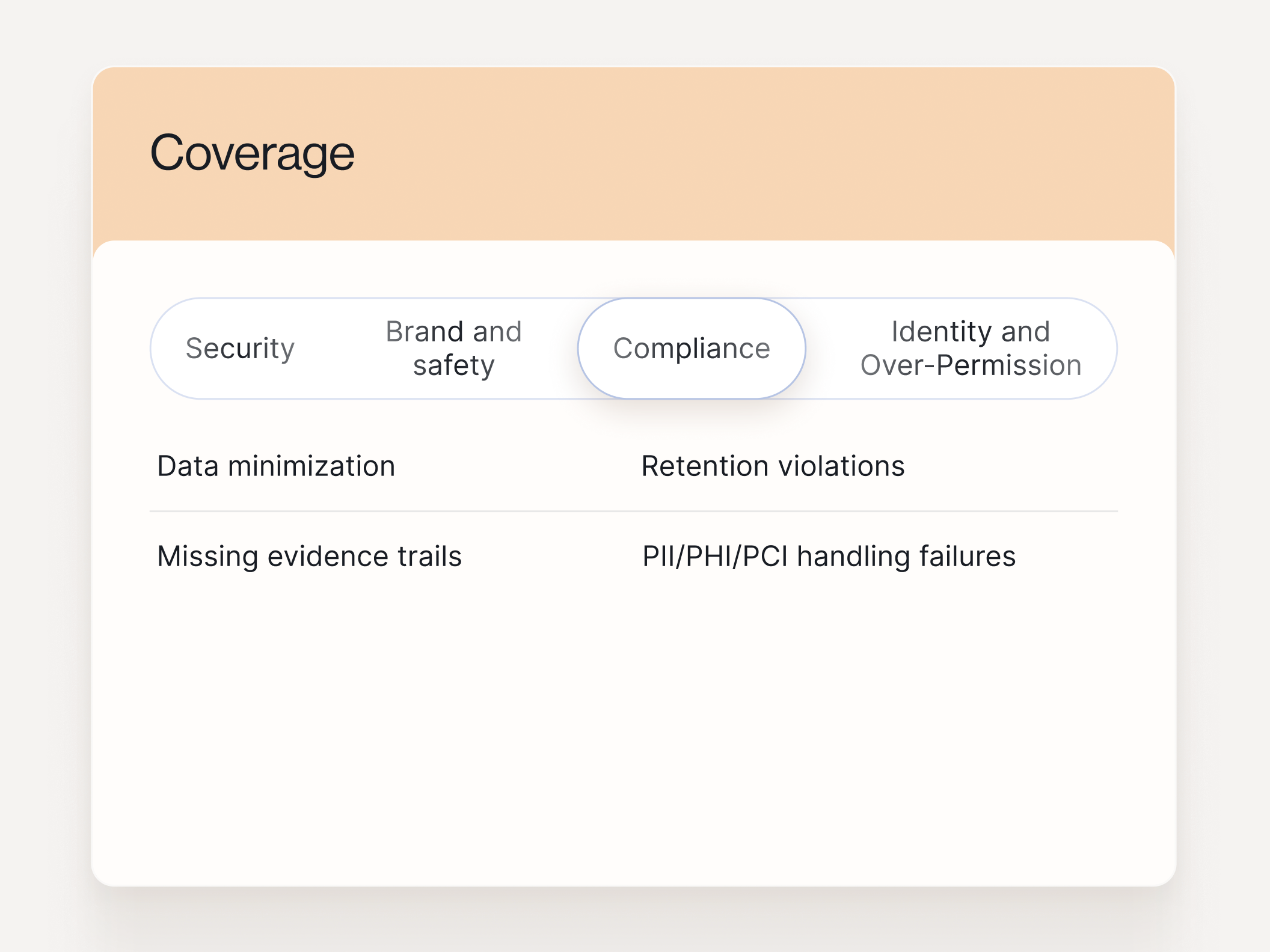Screen dimensions: 1270x952
Task: Click the word 'trails' in second row
Action: 429,557
